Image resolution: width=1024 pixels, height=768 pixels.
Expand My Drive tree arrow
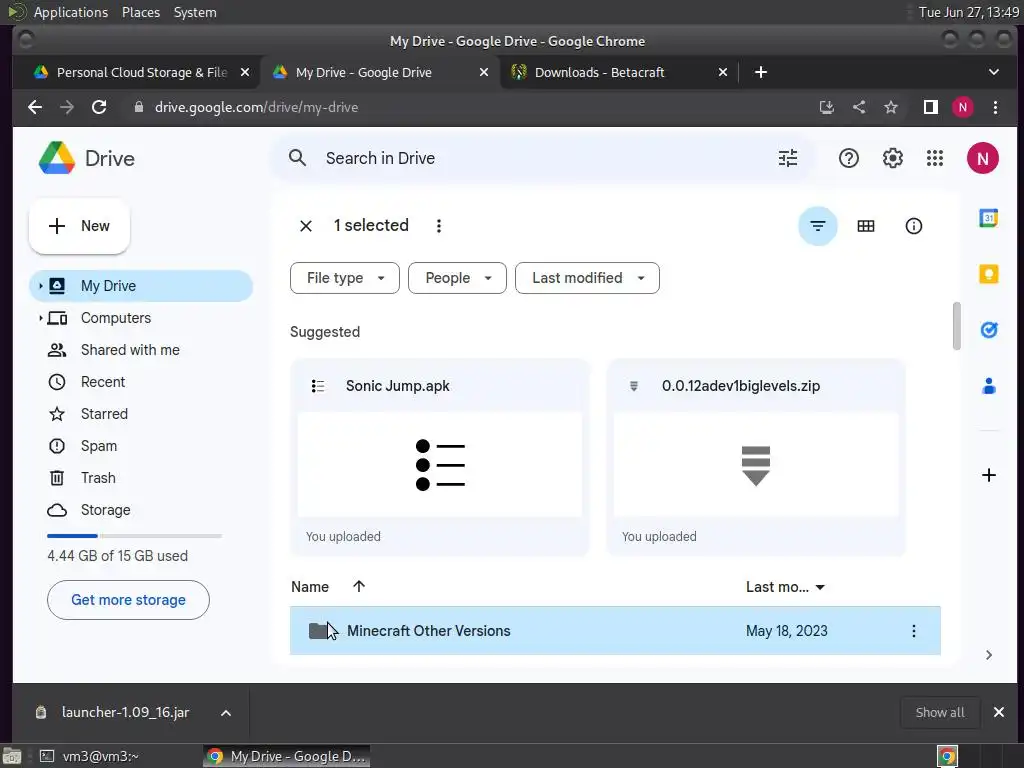[x=40, y=286]
